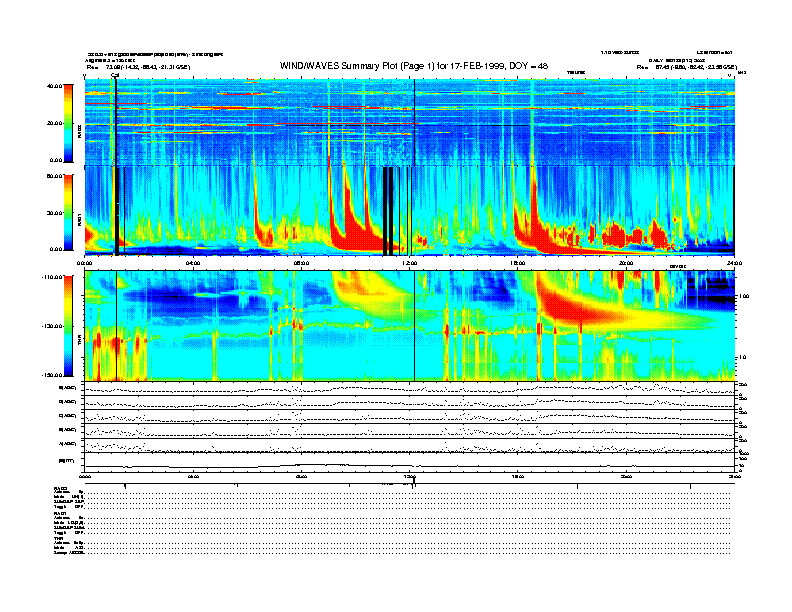
Task: Click the 12:00 label below RAD1 spectrogram
Action: point(410,263)
